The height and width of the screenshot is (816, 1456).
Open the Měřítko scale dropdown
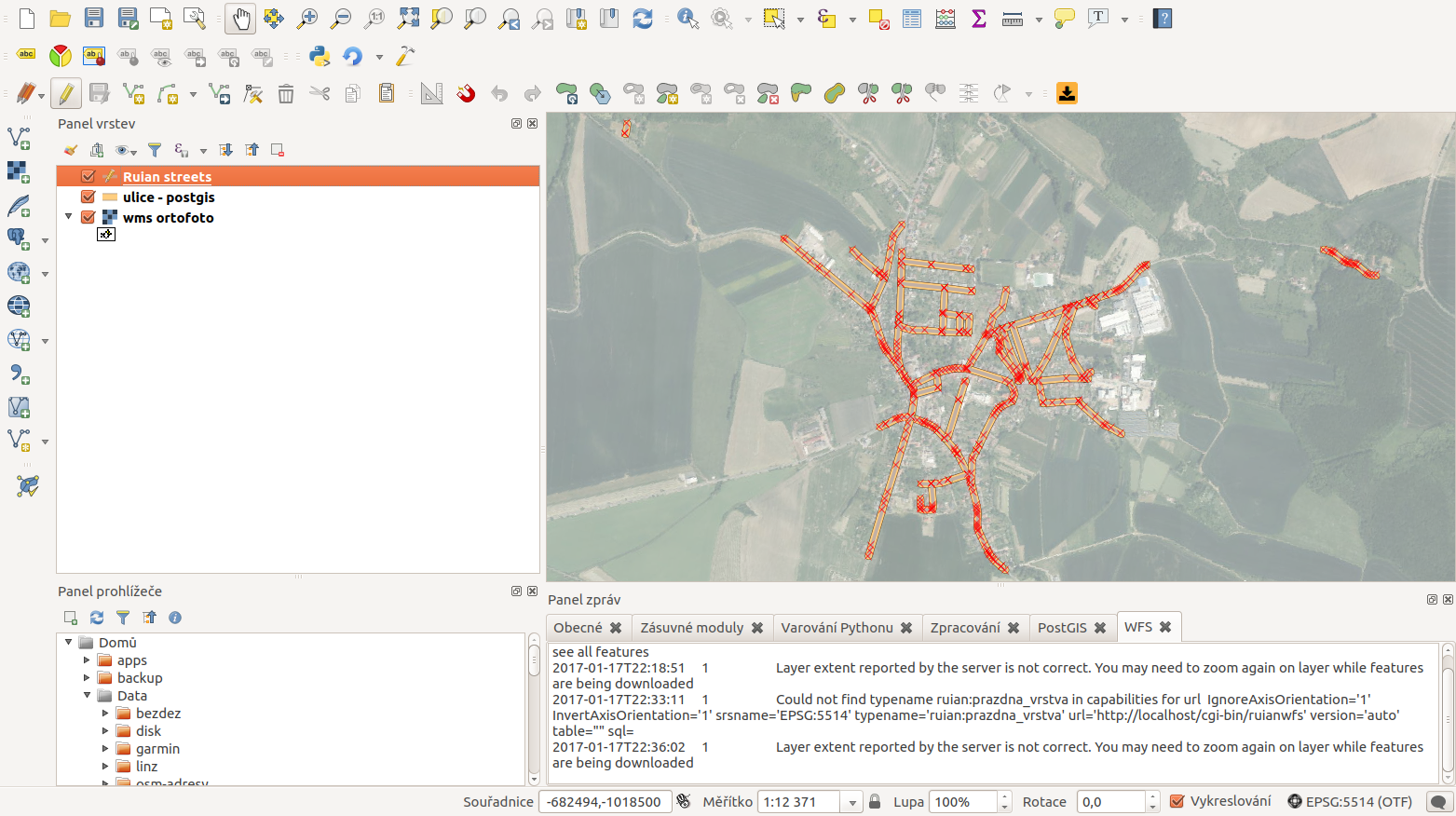pos(851,802)
